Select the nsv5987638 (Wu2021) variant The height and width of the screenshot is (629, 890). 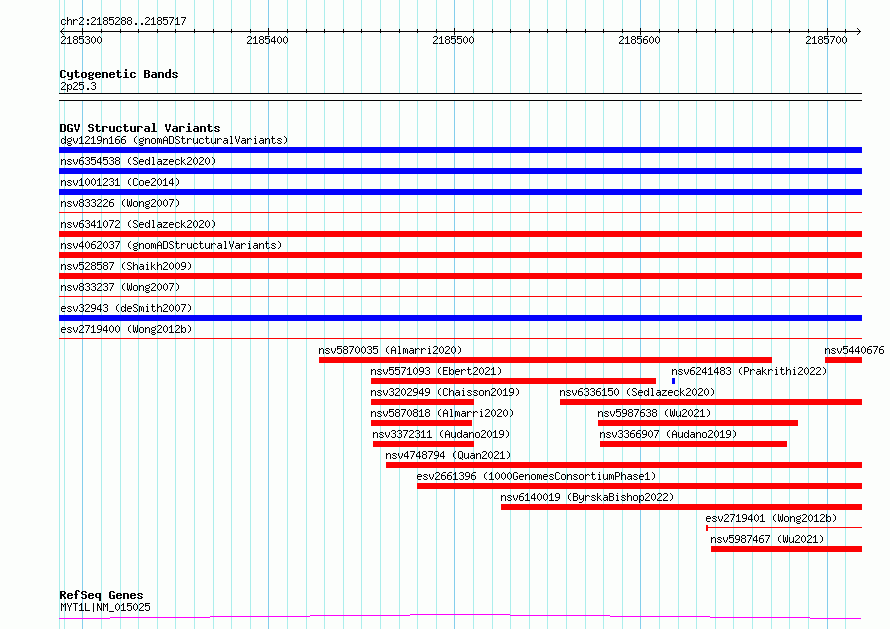click(x=654, y=413)
